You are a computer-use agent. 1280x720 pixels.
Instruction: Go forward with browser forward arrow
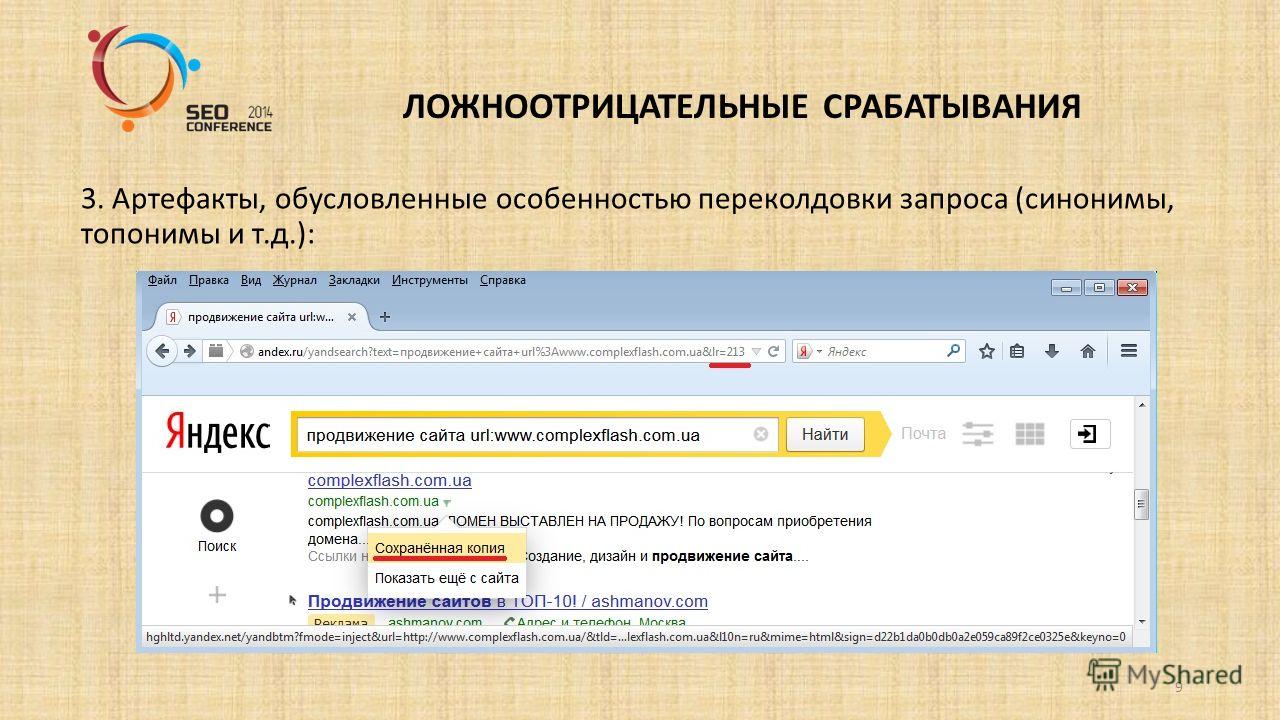(189, 351)
